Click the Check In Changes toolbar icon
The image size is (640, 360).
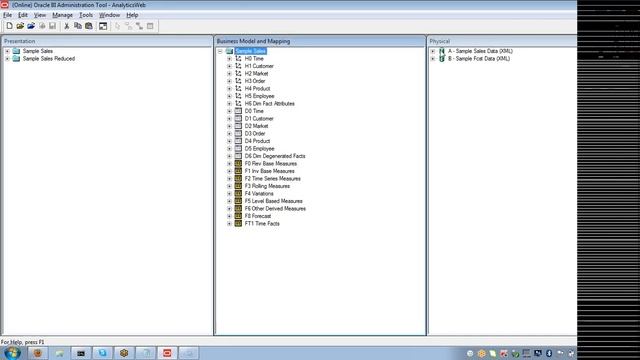coord(42,26)
